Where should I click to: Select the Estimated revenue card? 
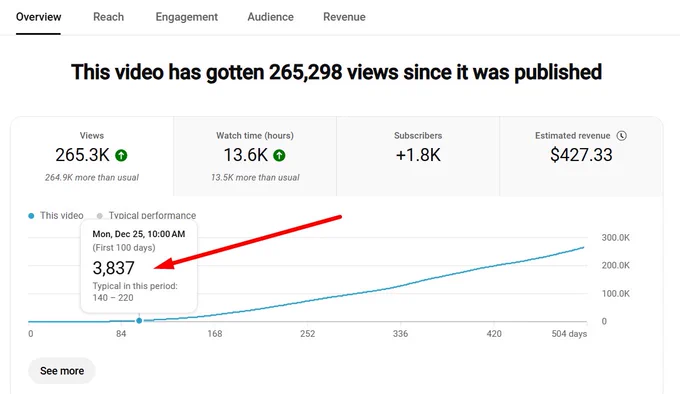(x=581, y=156)
